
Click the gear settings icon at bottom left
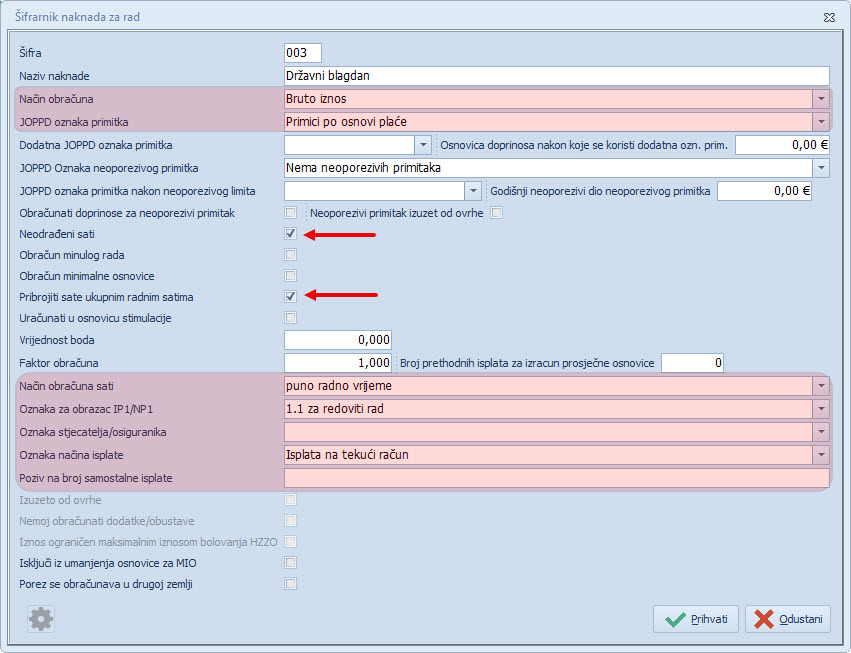41,619
